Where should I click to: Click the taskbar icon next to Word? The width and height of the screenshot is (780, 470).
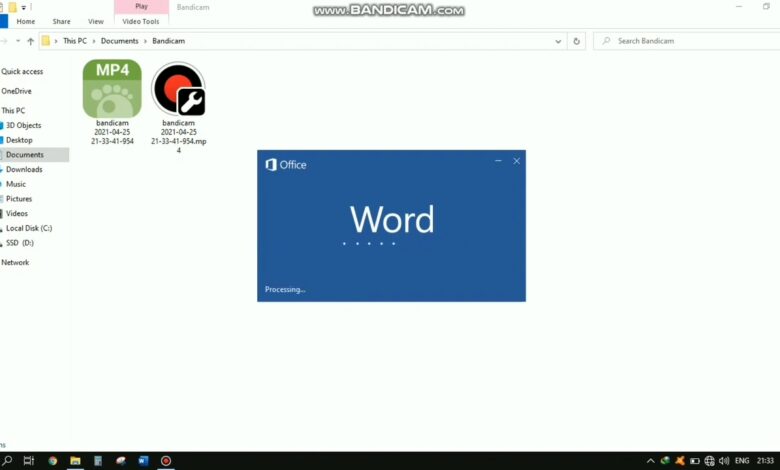(x=121, y=461)
